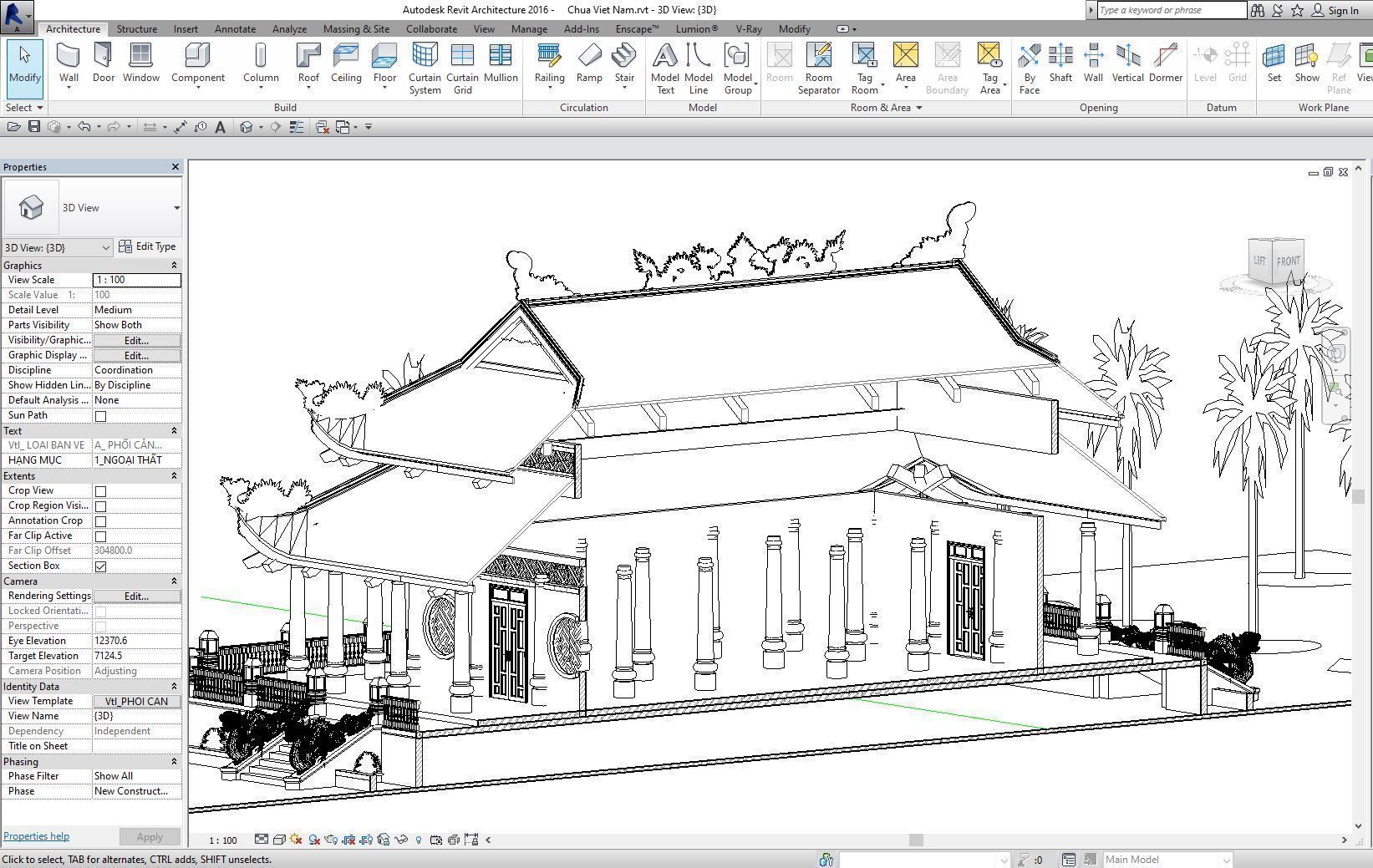Pick the Railing tool
The image size is (1373, 868).
coord(549,64)
